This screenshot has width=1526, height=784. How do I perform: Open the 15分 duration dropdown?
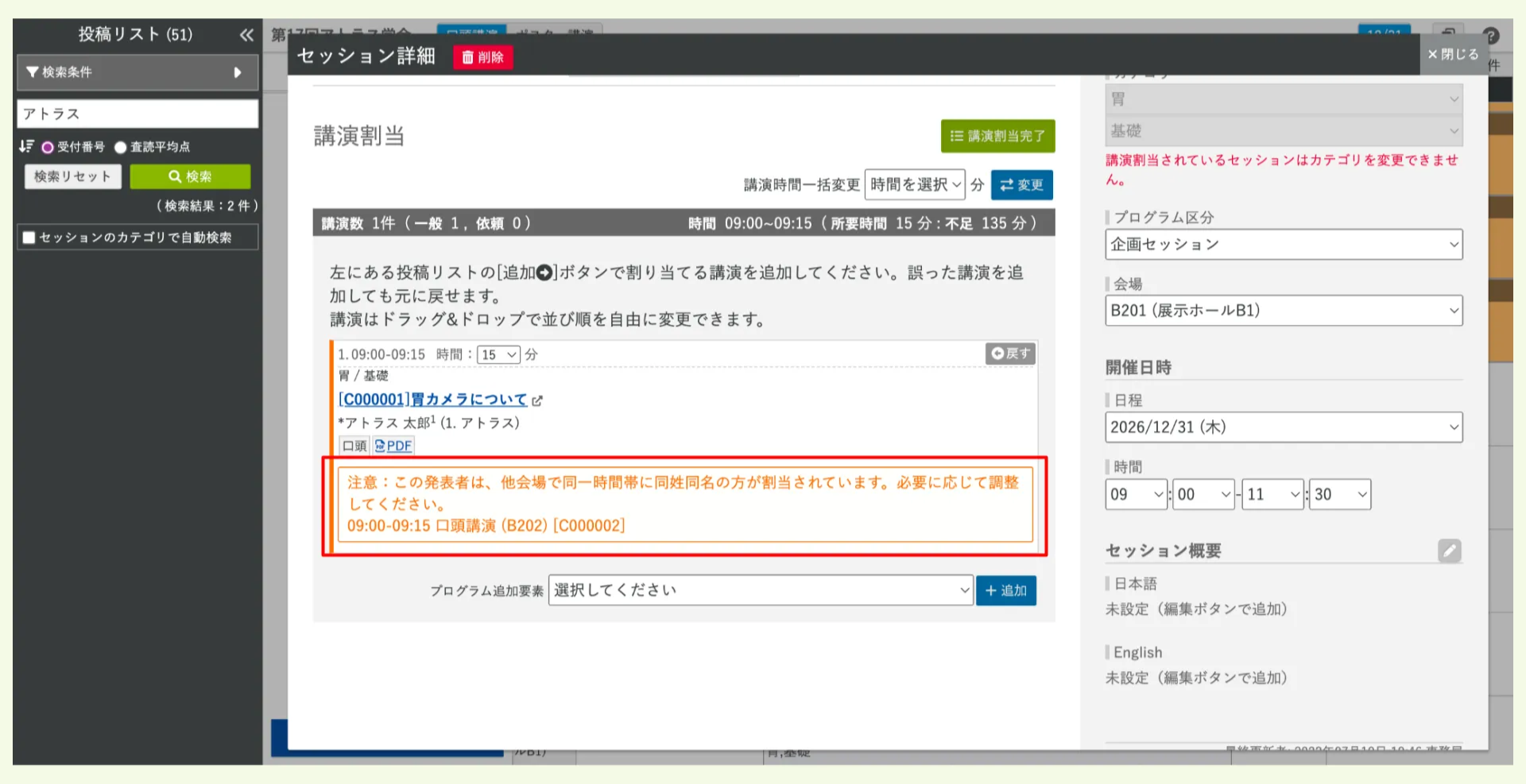pyautogui.click(x=498, y=354)
